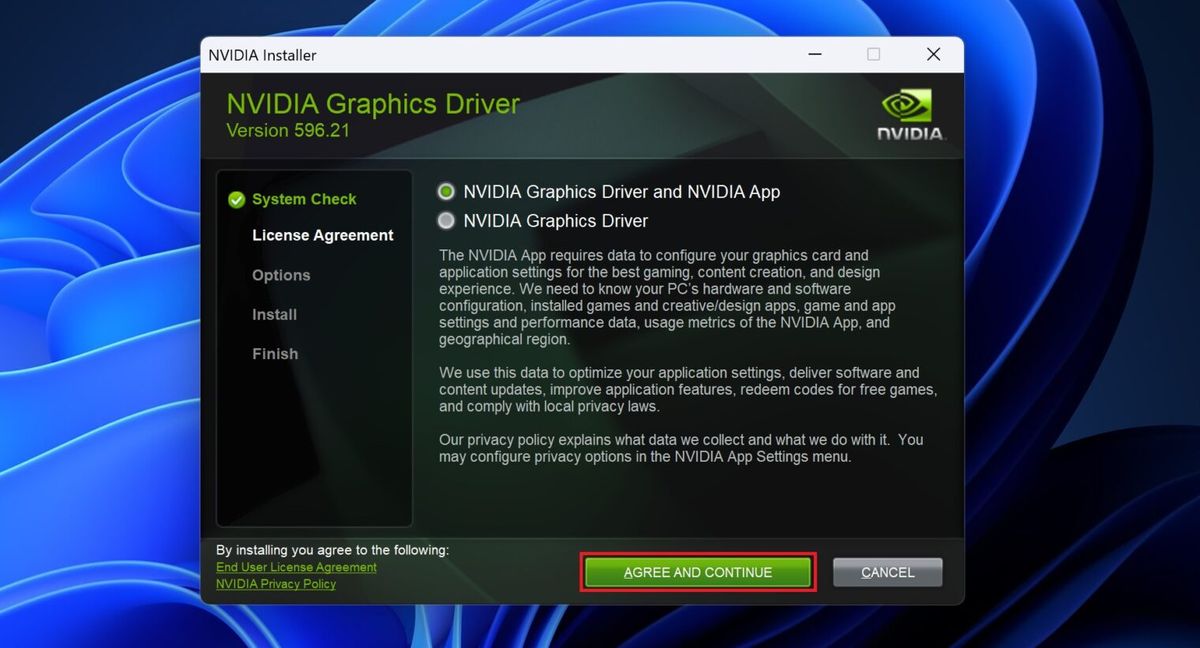The width and height of the screenshot is (1200, 648).
Task: Click the NVIDIA Installer title bar text
Action: pyautogui.click(x=262, y=55)
